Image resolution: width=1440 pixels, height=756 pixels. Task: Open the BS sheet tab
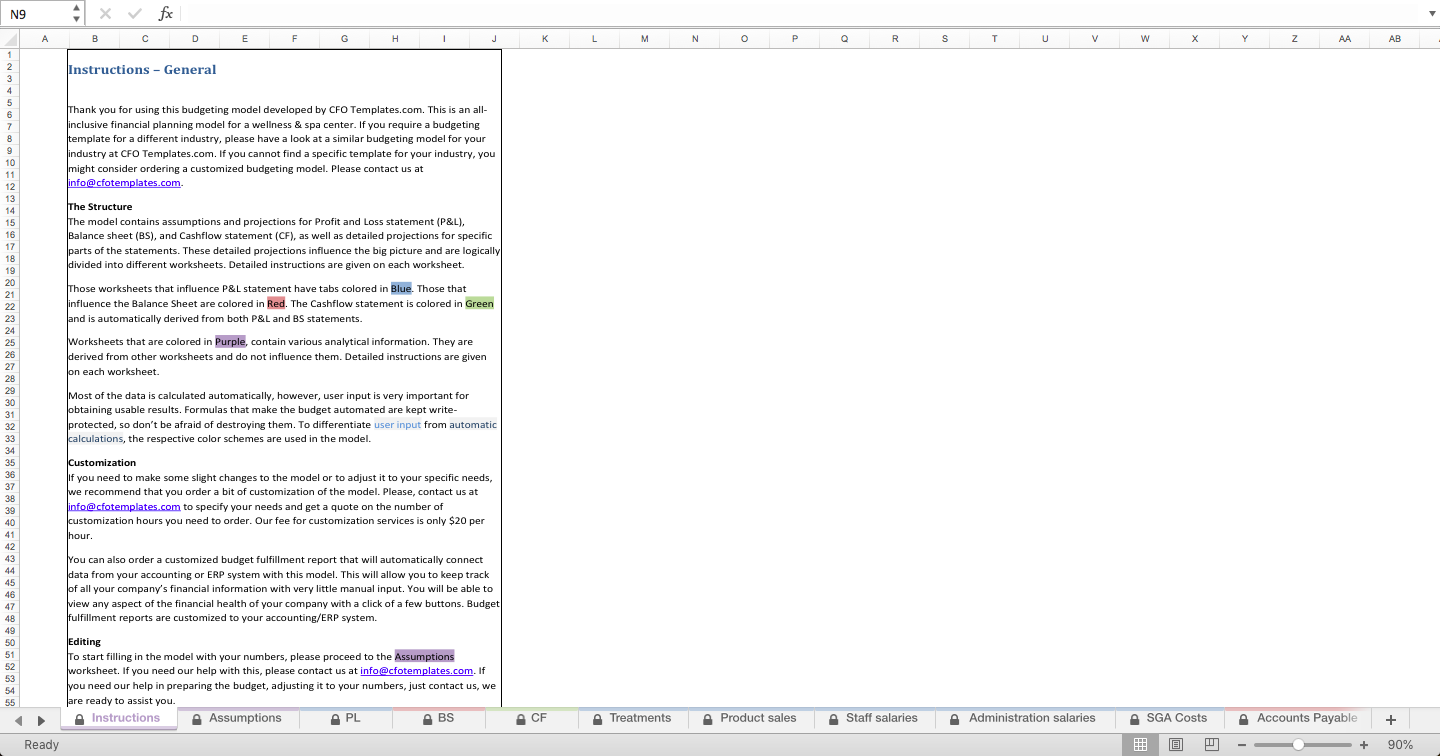pyautogui.click(x=438, y=718)
